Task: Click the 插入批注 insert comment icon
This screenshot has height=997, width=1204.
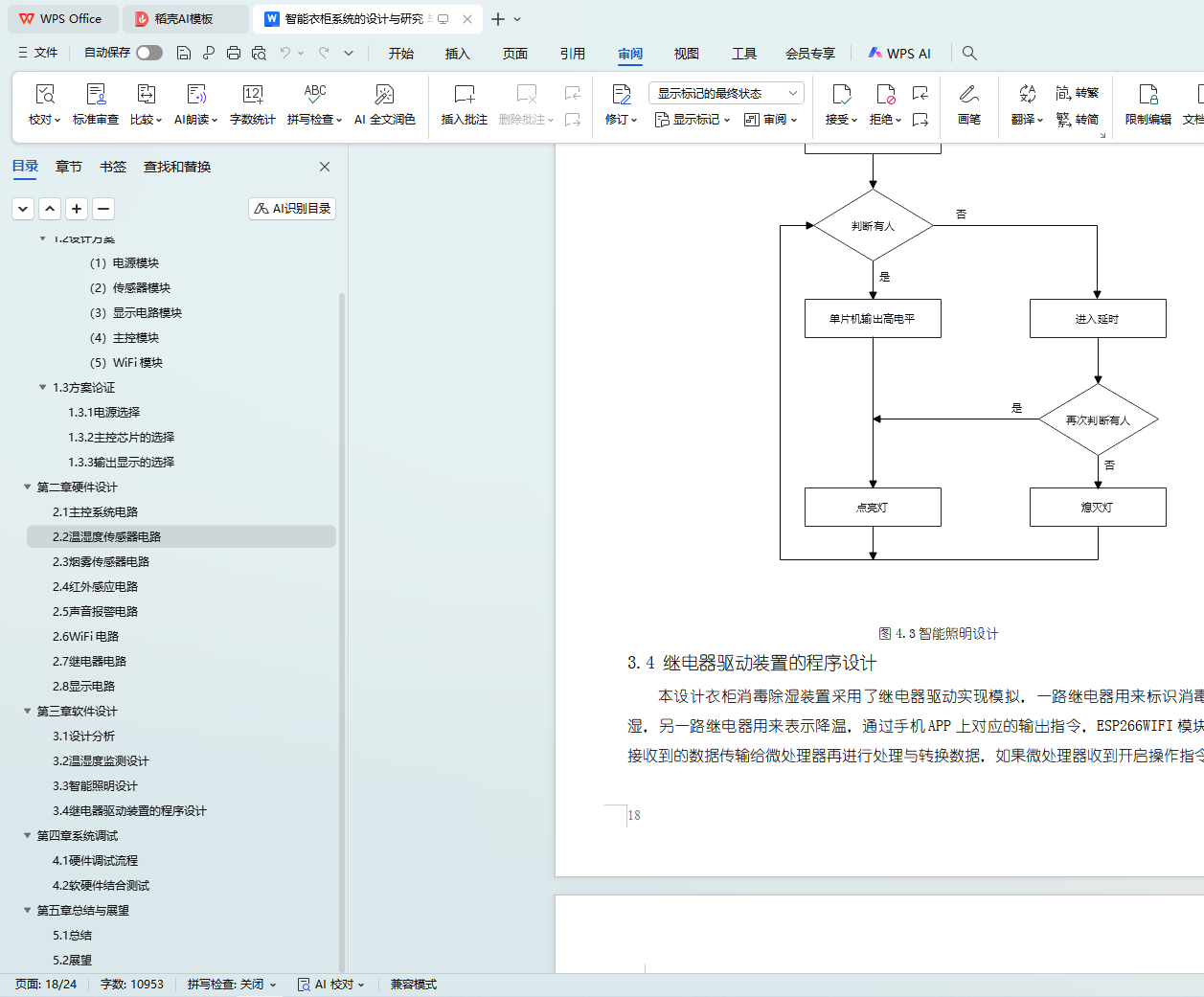Action: pyautogui.click(x=464, y=103)
